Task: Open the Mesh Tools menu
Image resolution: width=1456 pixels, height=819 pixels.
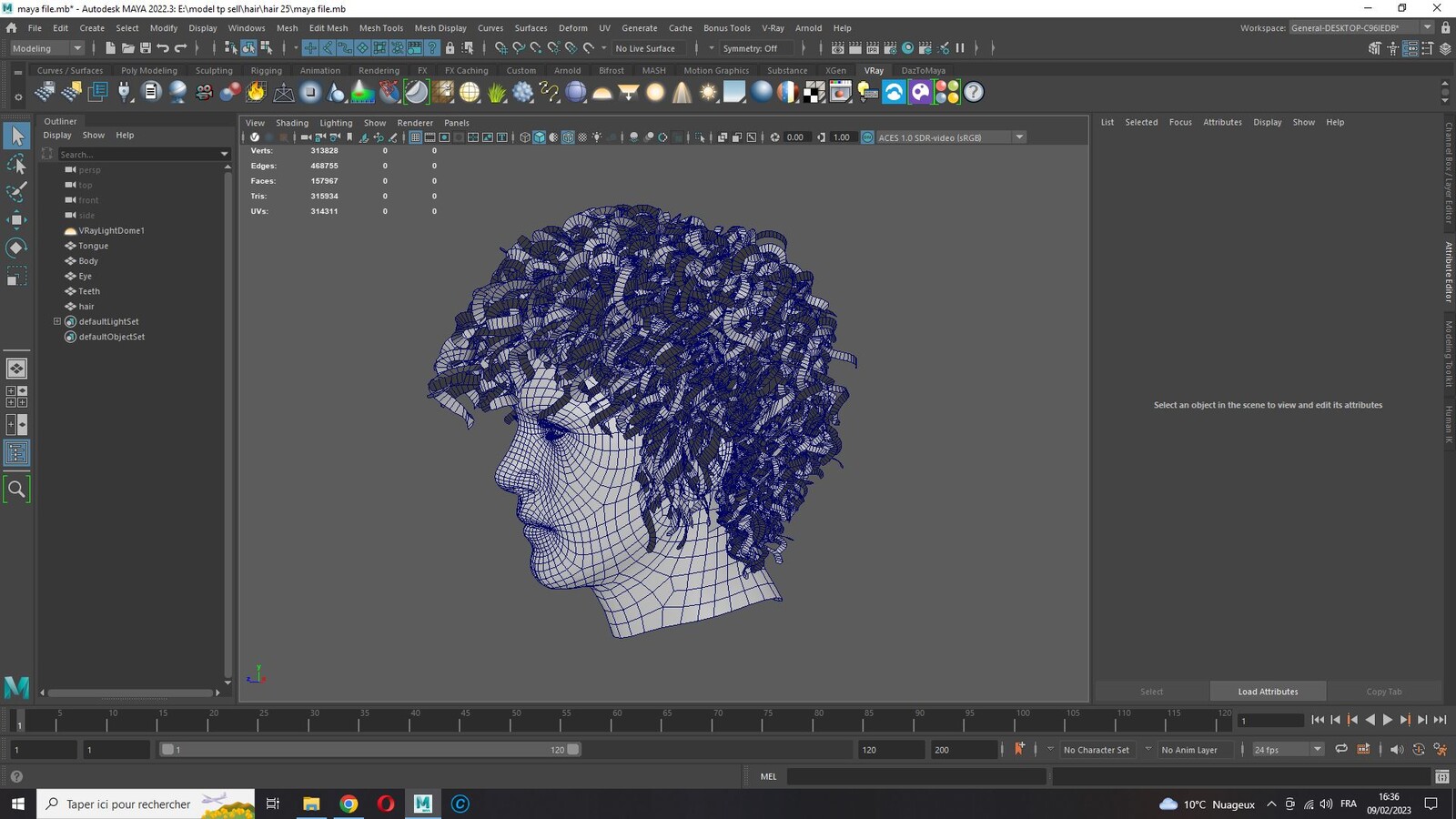Action: 380,28
